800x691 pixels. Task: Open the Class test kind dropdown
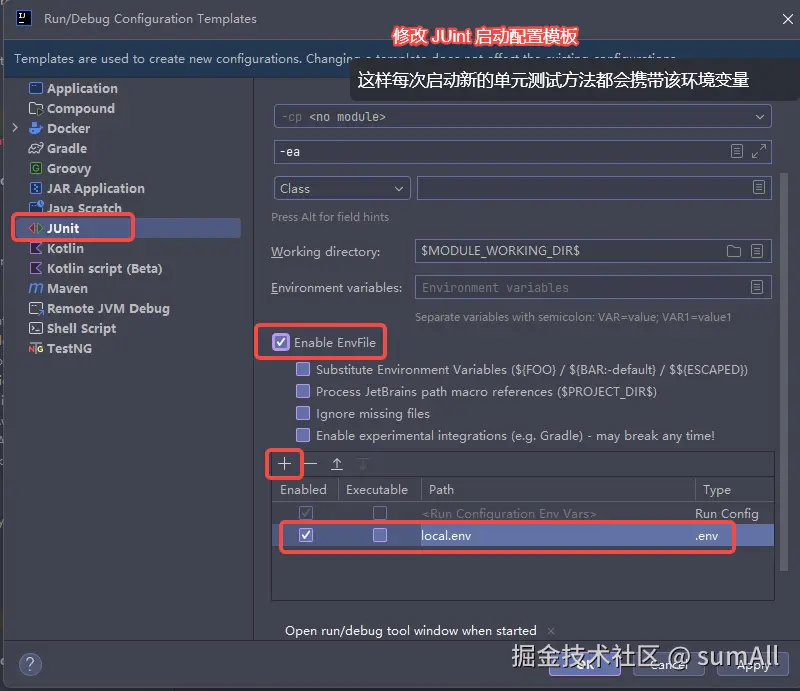pyautogui.click(x=342, y=188)
